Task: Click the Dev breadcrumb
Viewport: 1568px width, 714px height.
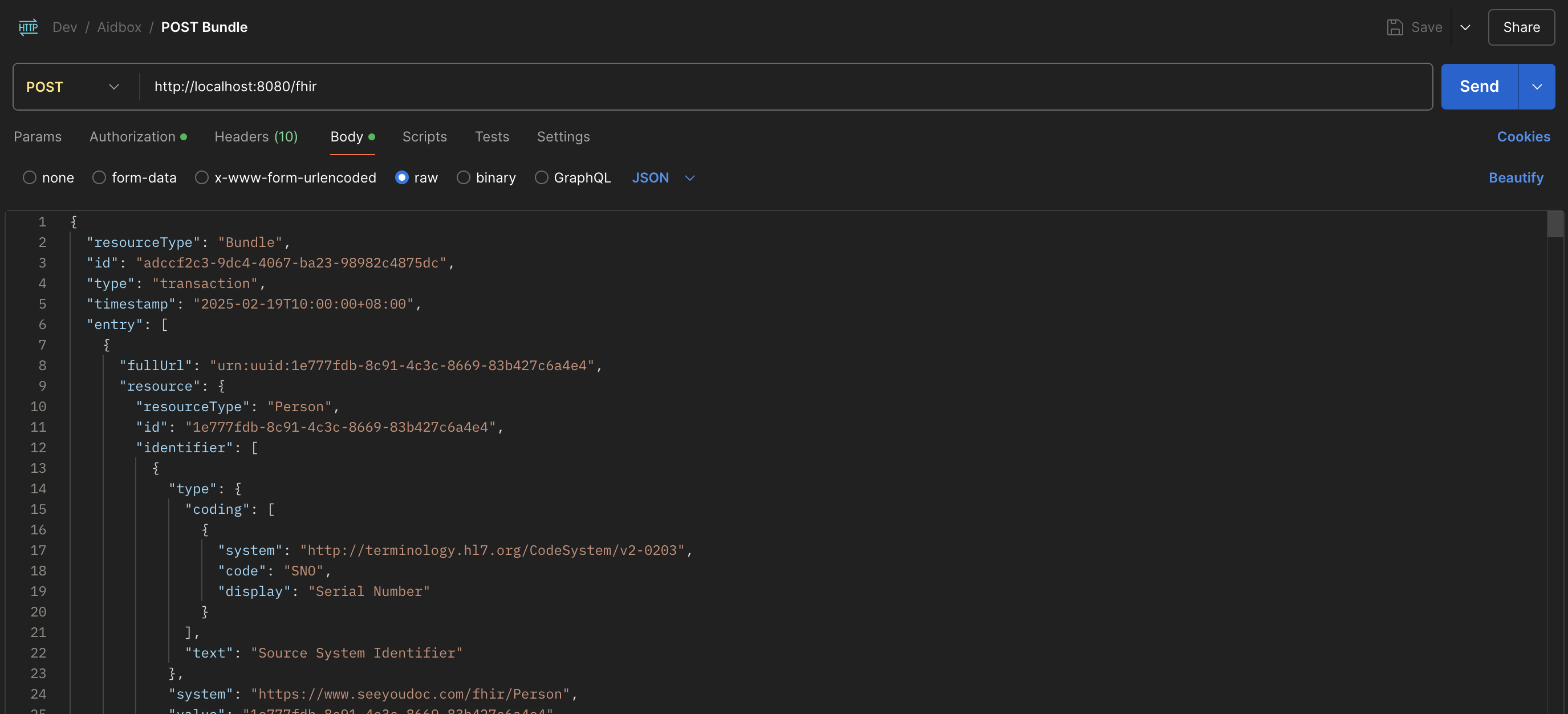Action: 64,27
